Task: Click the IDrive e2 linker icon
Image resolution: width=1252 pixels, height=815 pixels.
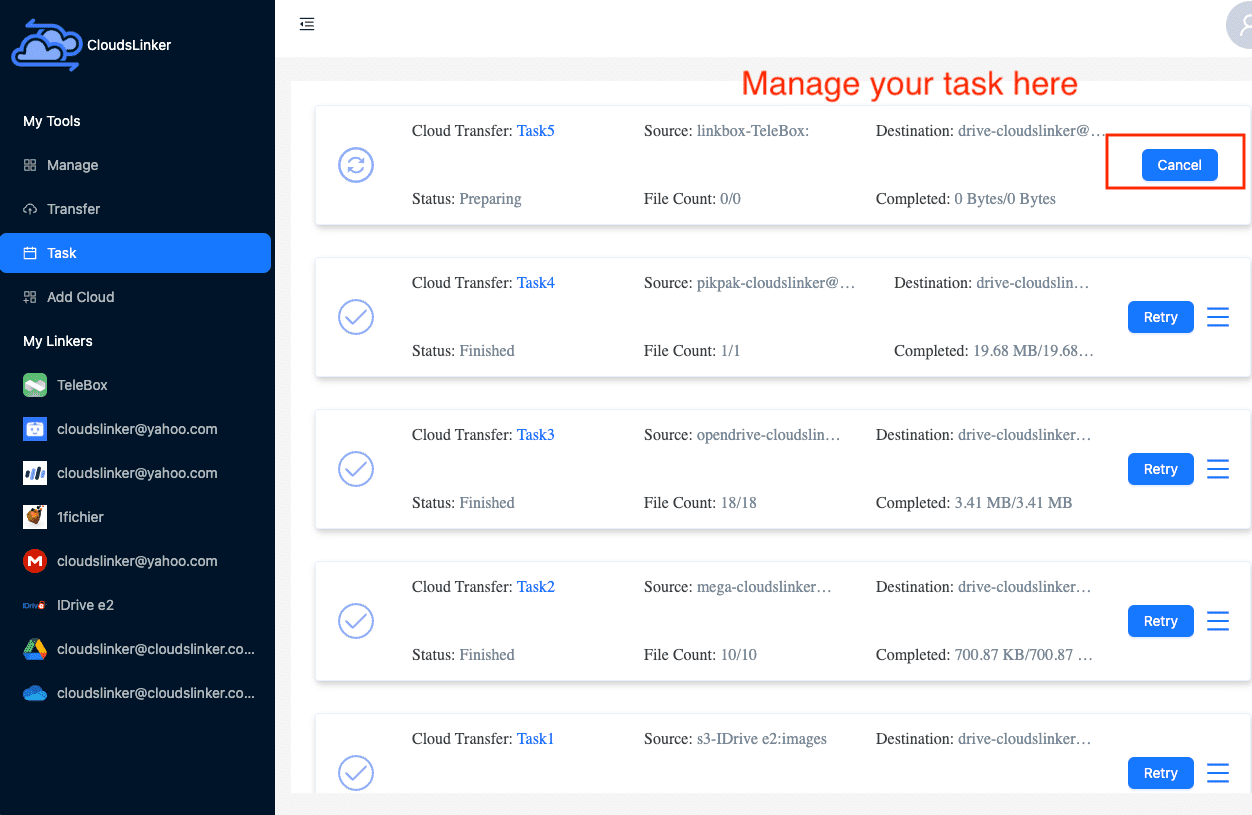Action: (35, 605)
